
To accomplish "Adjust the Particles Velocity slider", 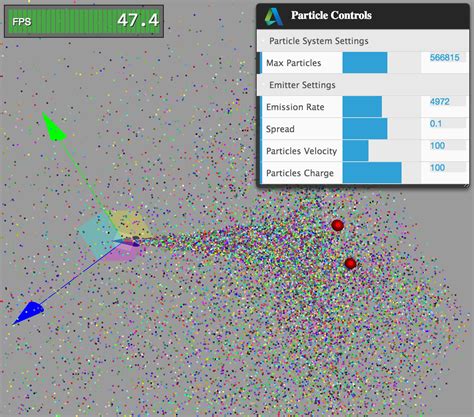I will click(381, 150).
